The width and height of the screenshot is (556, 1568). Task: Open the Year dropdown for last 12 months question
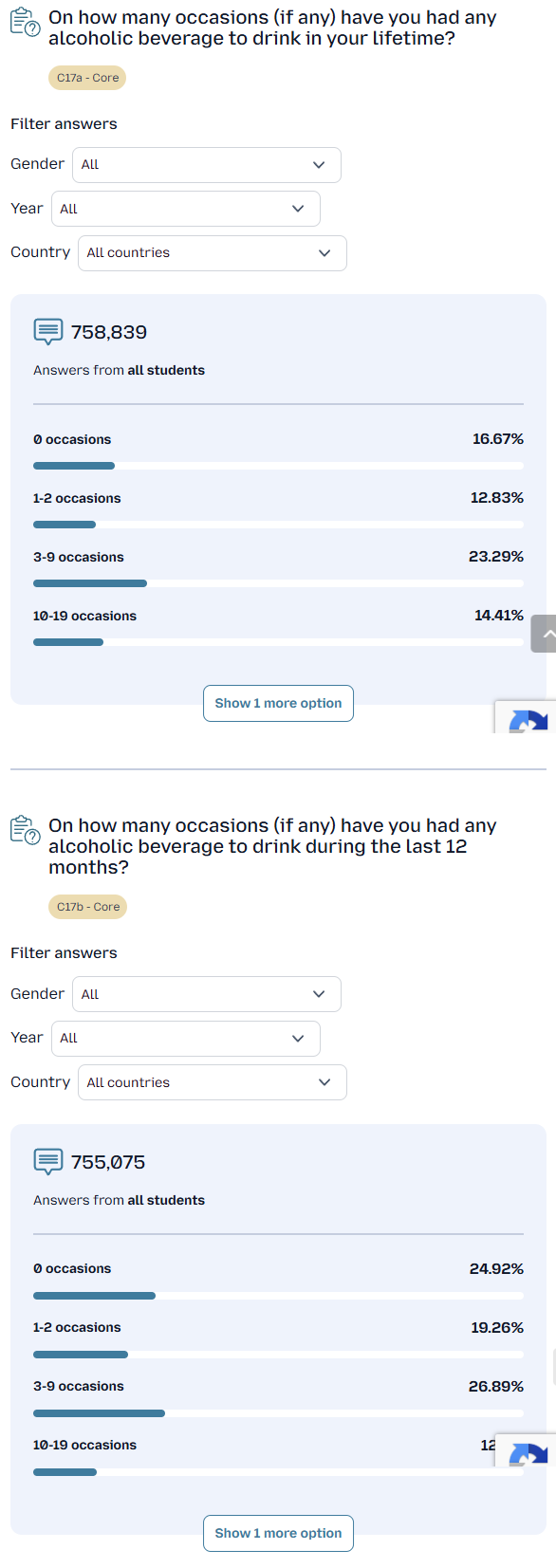pos(186,1039)
